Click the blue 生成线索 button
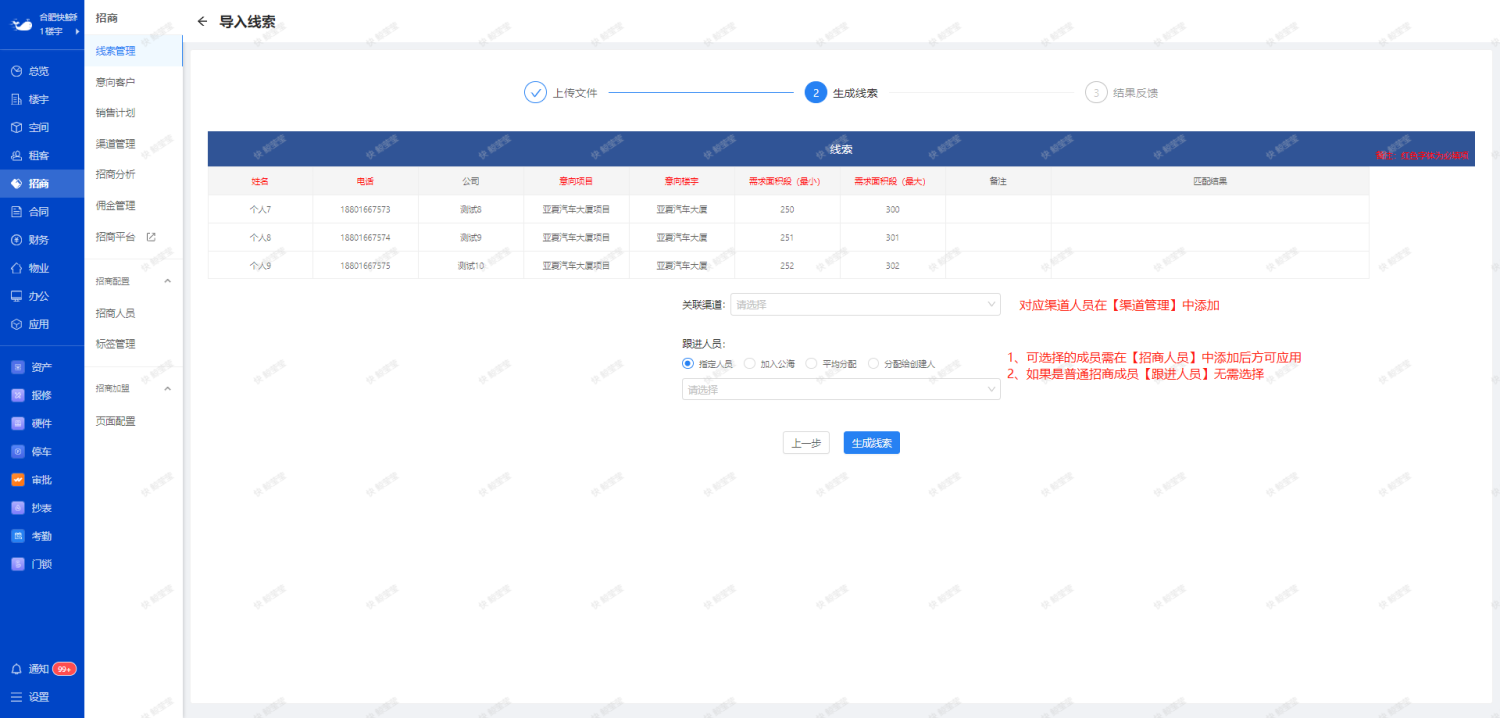Screen dimensions: 1500x718 coord(872,443)
